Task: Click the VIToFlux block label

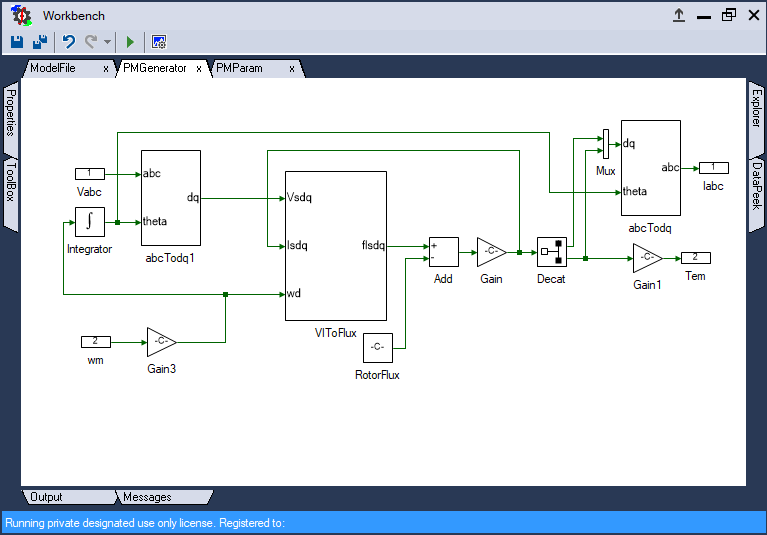Action: (336, 333)
